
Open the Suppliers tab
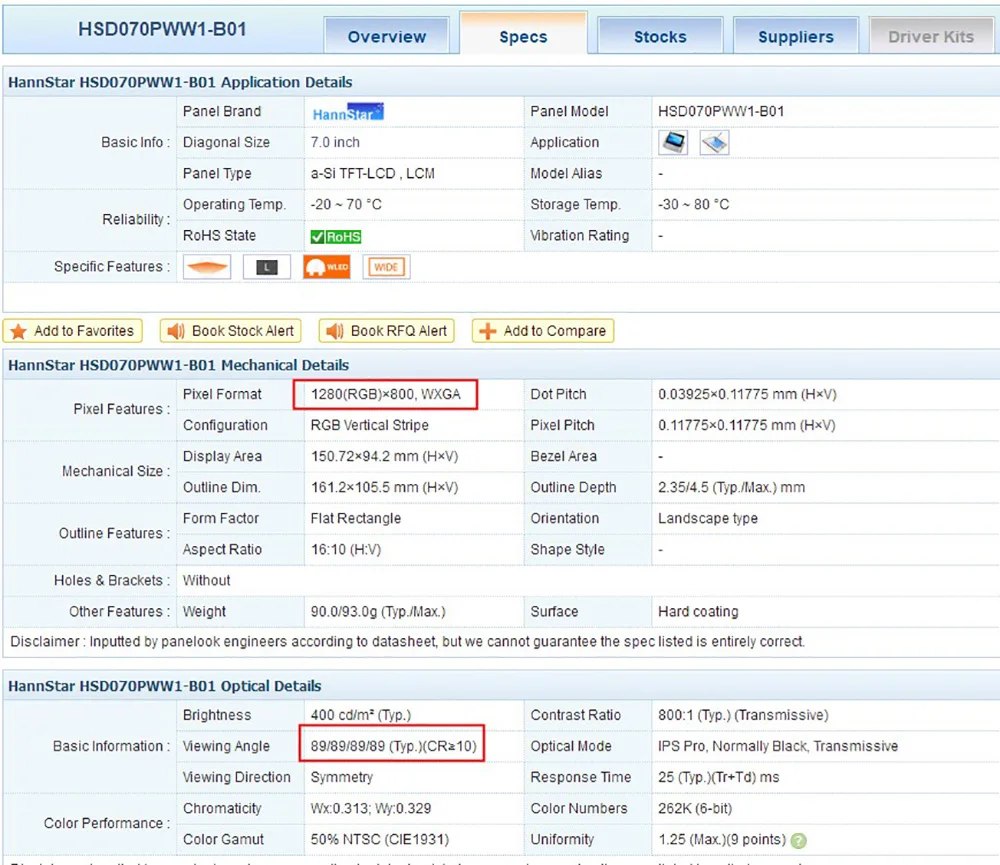795,36
